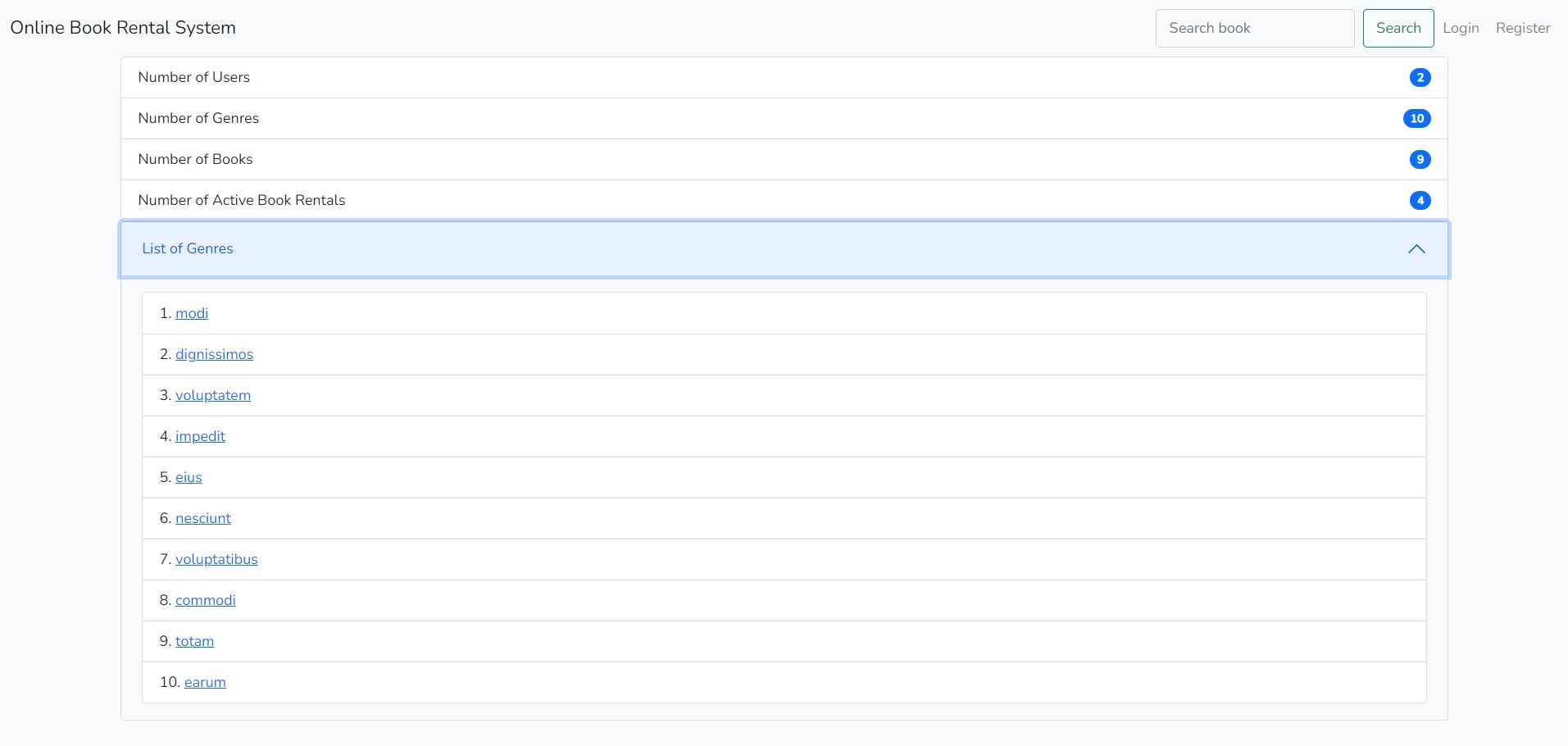1568x746 pixels.
Task: Collapse the List of Genres panel
Action: pyautogui.click(x=784, y=248)
